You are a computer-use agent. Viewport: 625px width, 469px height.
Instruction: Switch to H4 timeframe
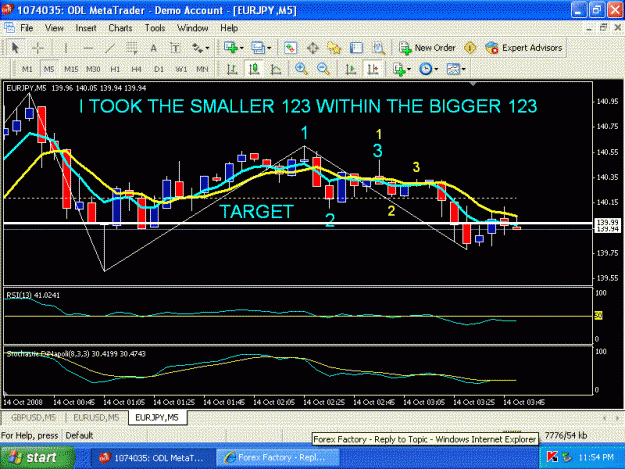click(137, 69)
